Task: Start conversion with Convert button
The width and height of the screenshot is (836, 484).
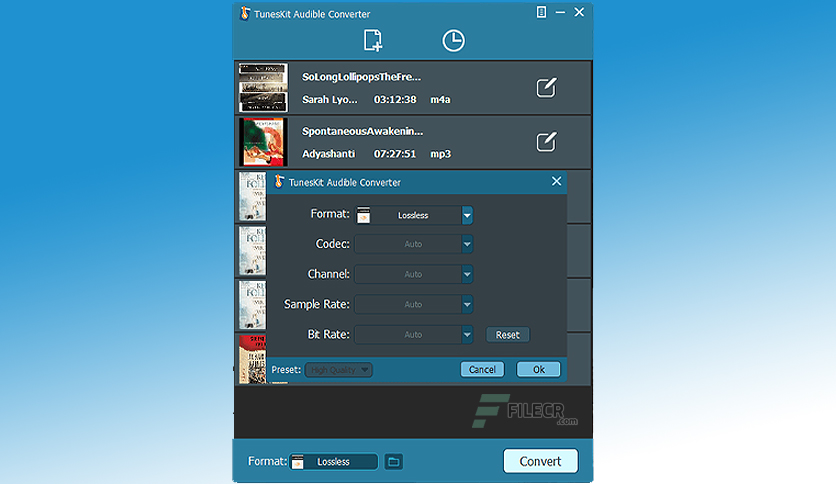Action: [x=541, y=461]
